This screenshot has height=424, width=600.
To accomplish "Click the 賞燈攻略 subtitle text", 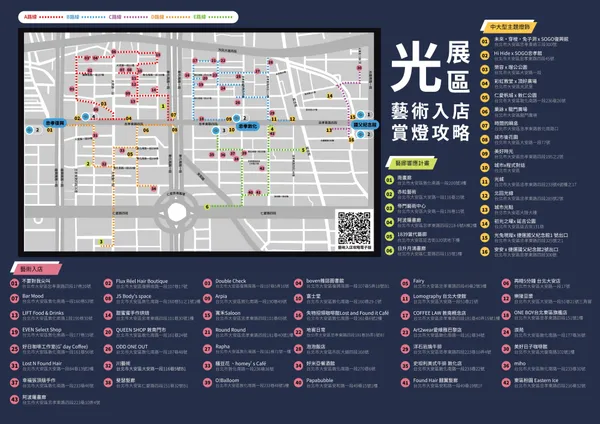I will 430,132.
